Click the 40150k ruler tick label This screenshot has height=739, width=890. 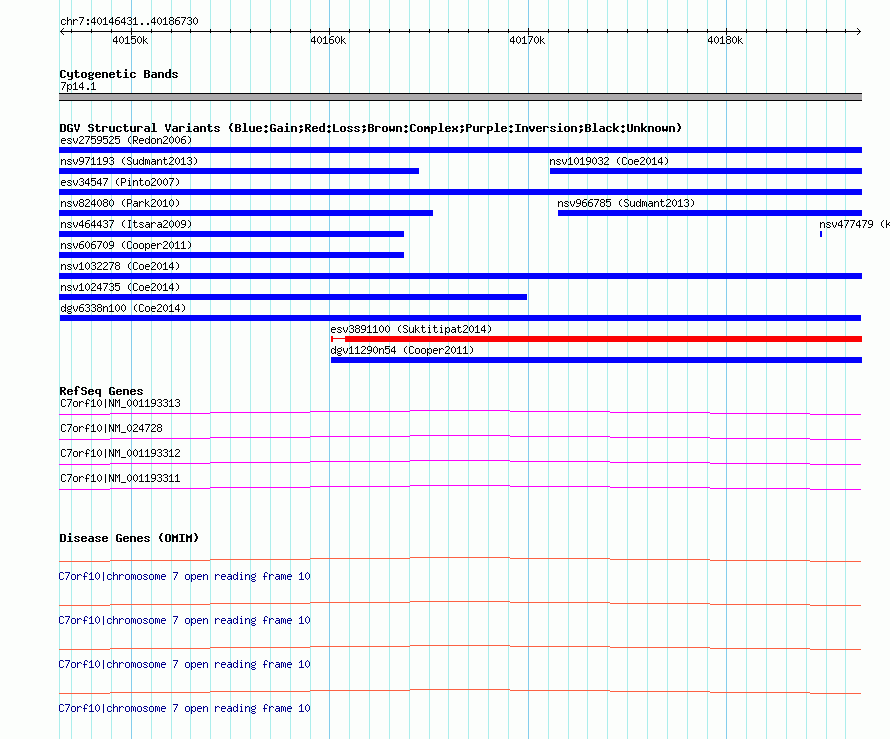pos(131,40)
